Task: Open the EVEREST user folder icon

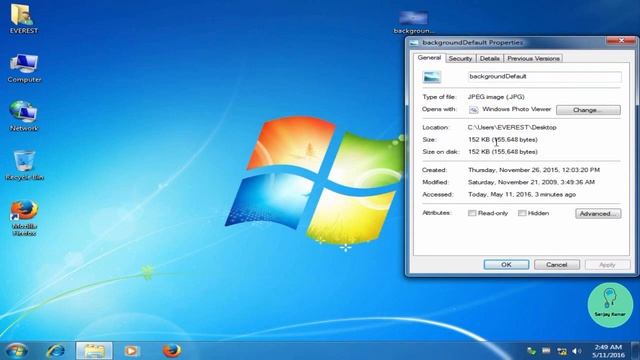Action: (23, 18)
